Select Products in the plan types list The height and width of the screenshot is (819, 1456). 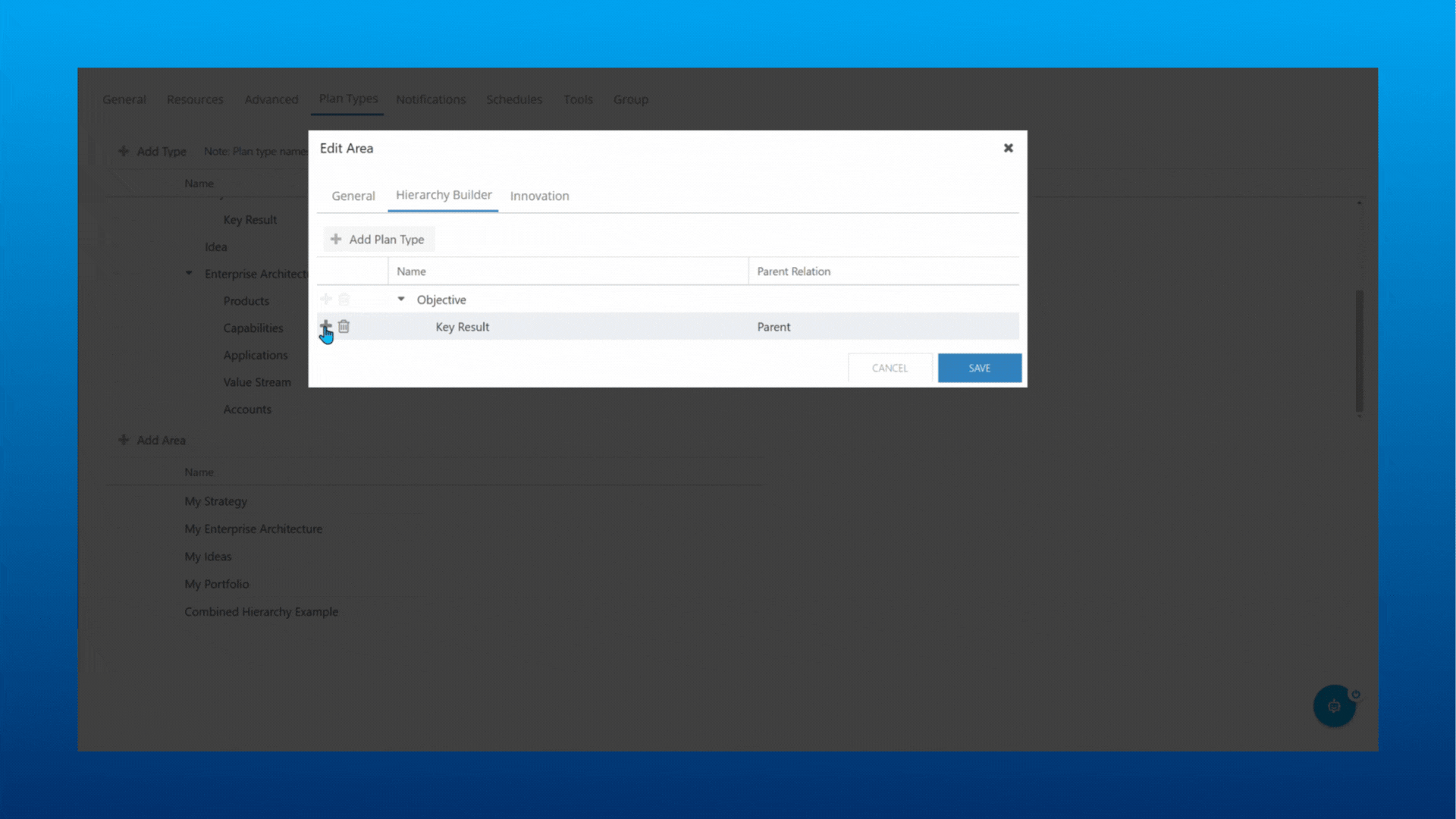click(x=246, y=301)
